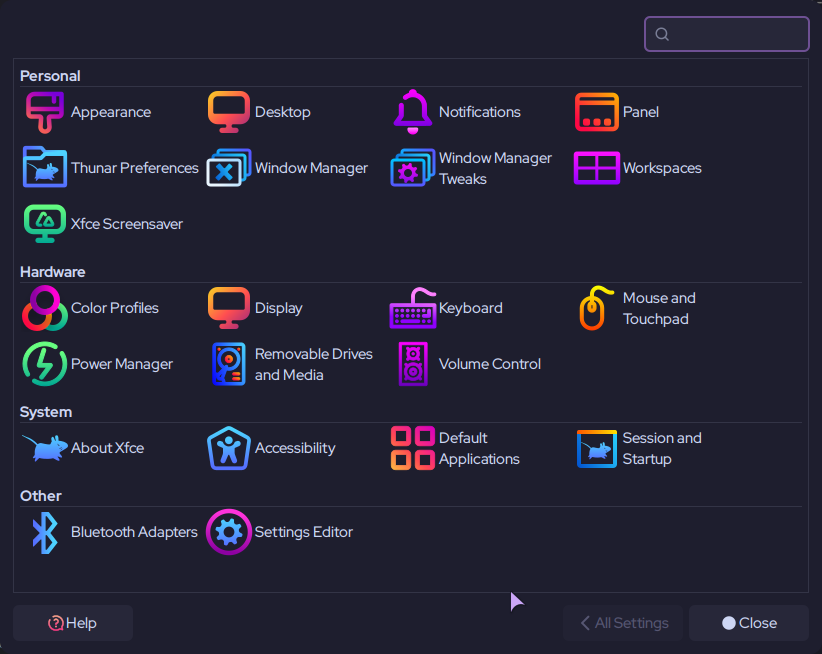
Task: Click the Help button
Action: [x=73, y=623]
